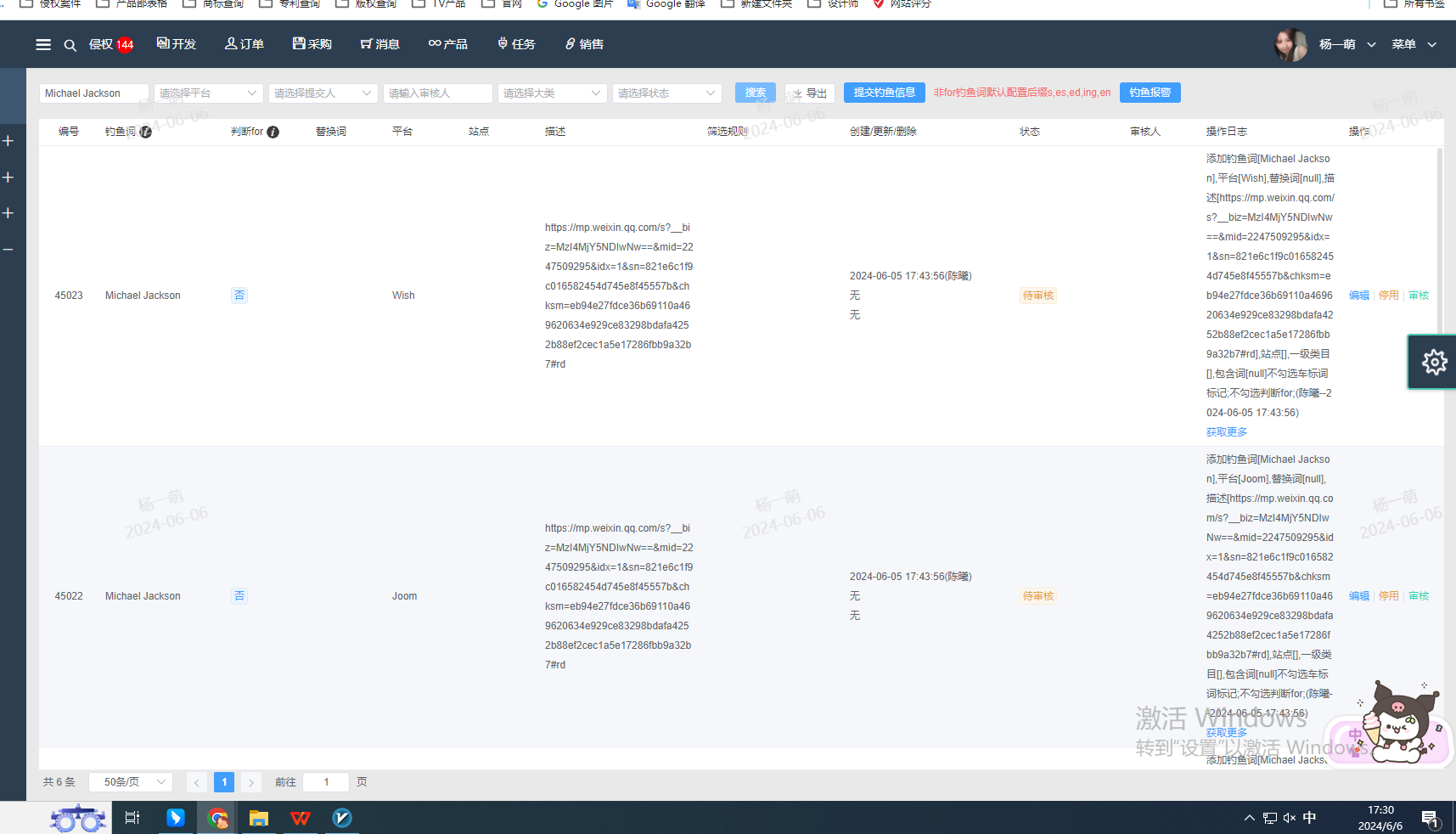
Task: Click the 钓鱼报警 button
Action: (1150, 93)
